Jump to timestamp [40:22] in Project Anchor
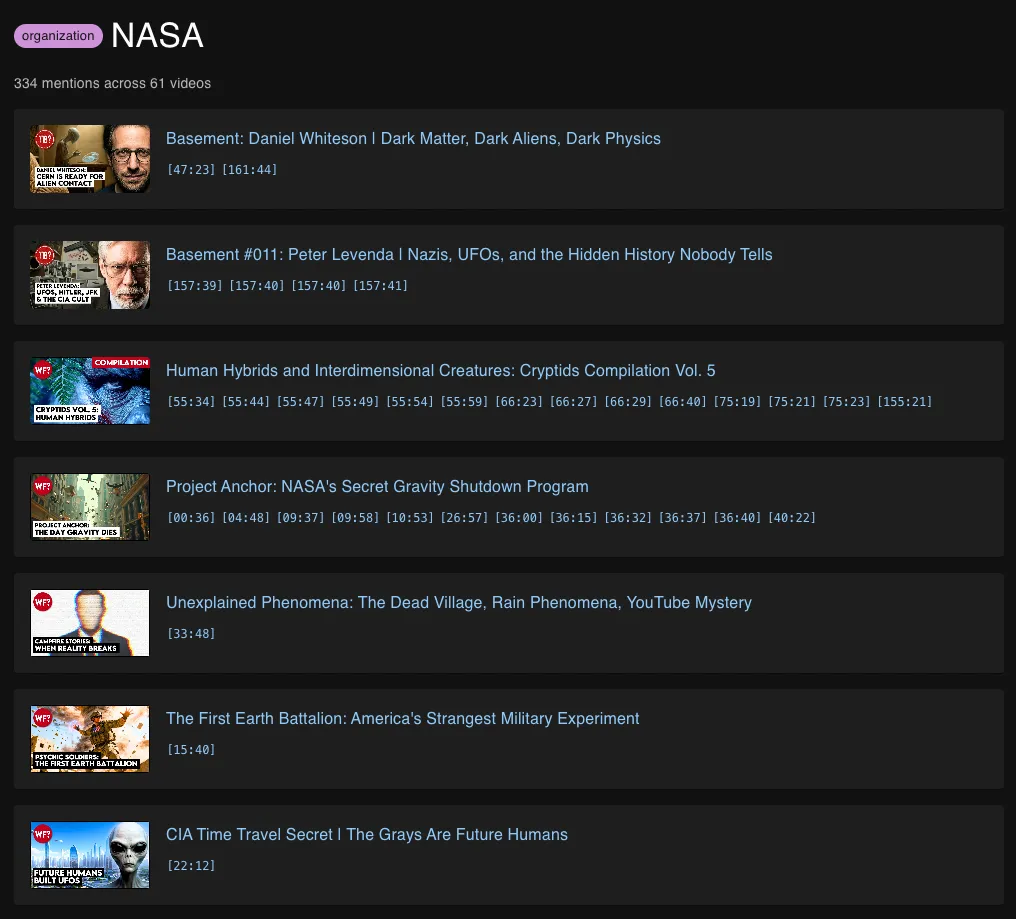 point(792,518)
